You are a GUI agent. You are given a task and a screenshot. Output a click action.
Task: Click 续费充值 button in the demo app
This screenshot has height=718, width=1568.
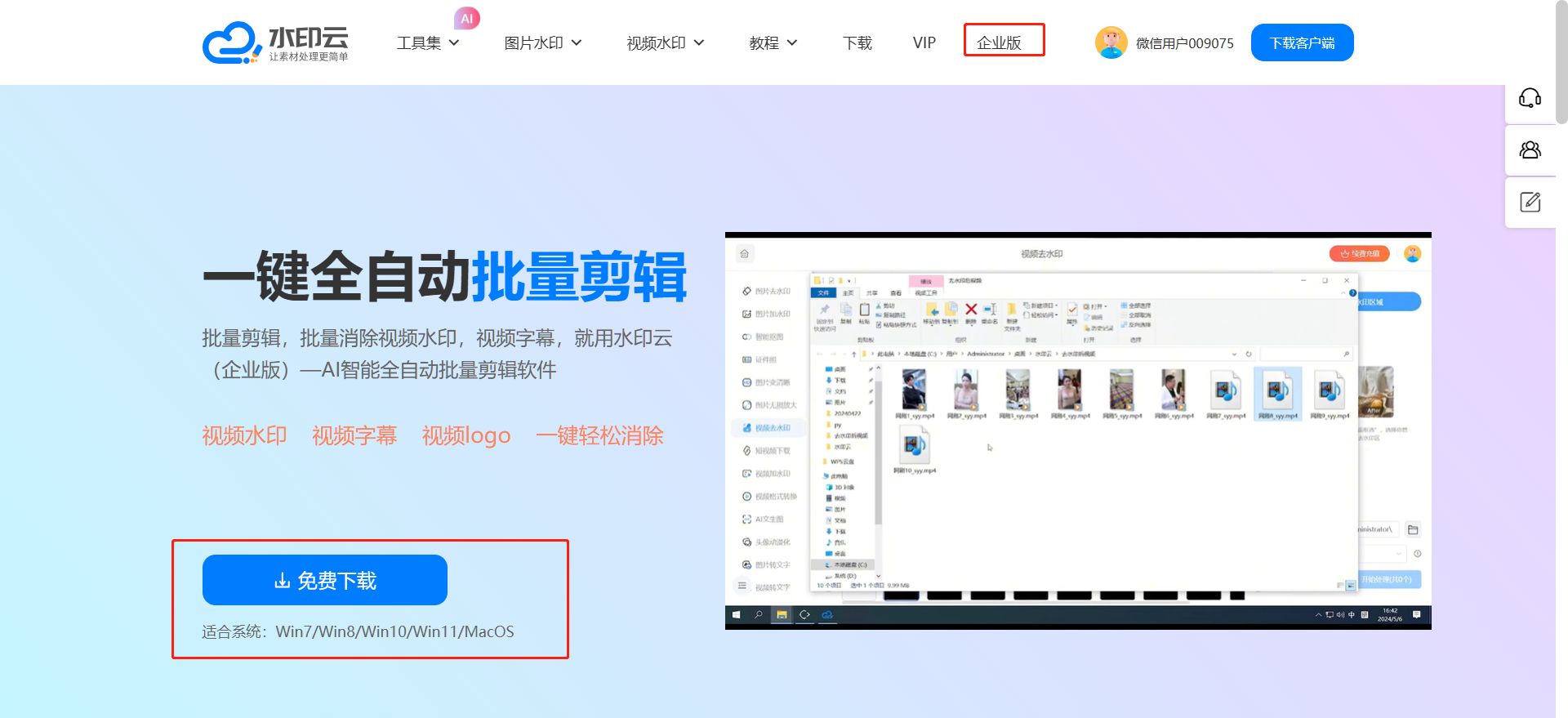1360,254
